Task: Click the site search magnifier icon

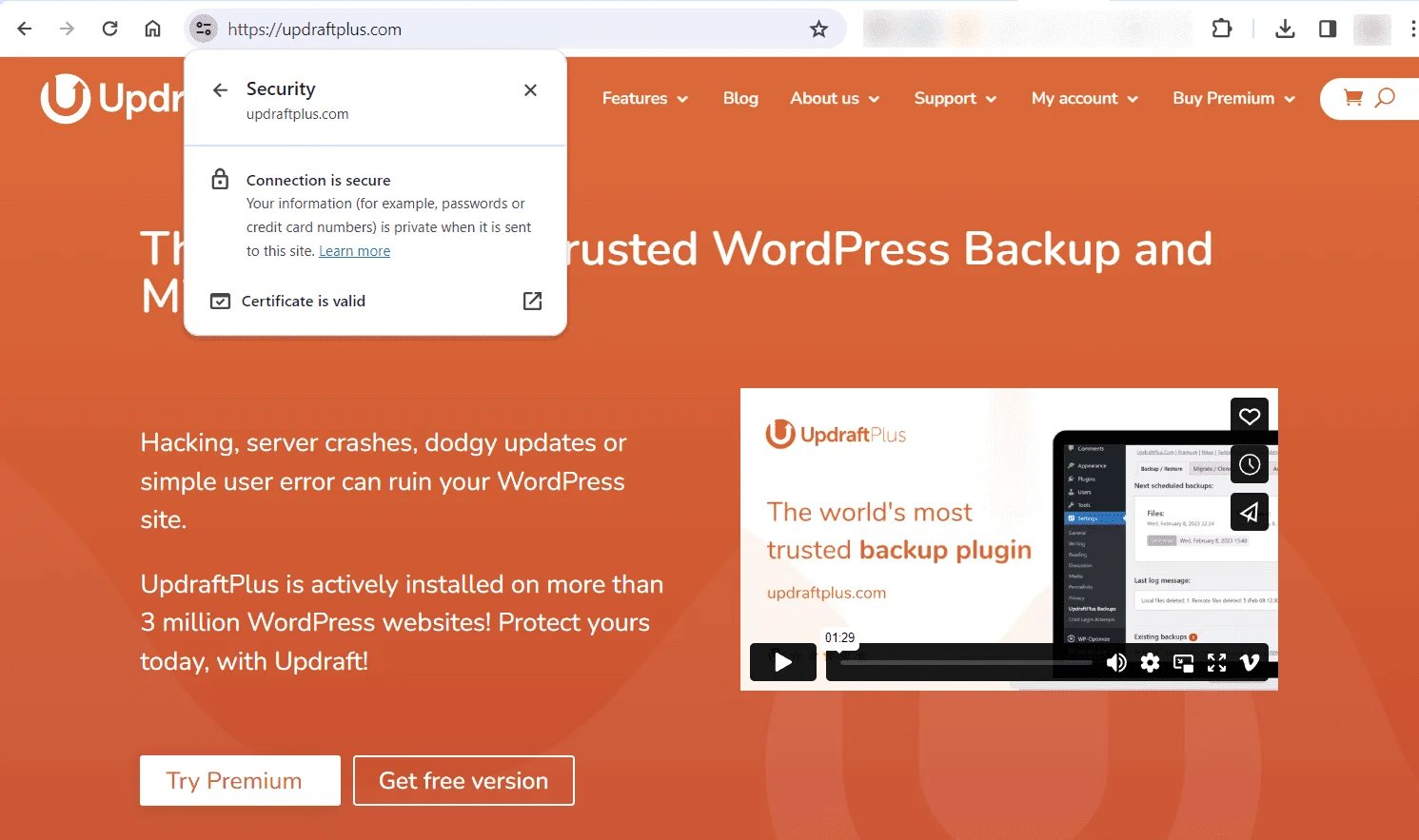Action: 1386,97
